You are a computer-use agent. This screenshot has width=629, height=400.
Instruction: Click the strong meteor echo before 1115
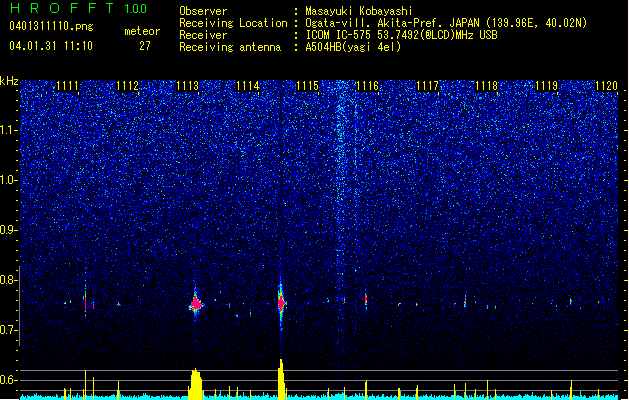pos(281,303)
